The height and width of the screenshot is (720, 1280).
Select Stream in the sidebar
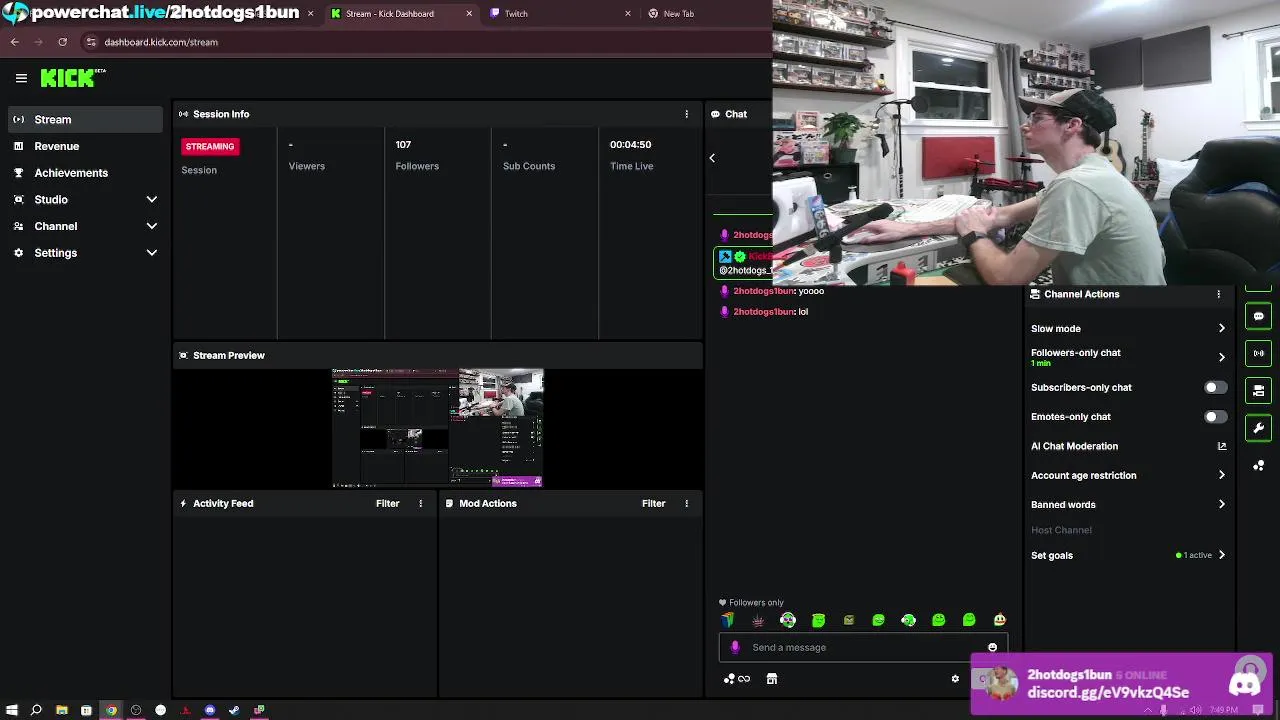pos(85,119)
